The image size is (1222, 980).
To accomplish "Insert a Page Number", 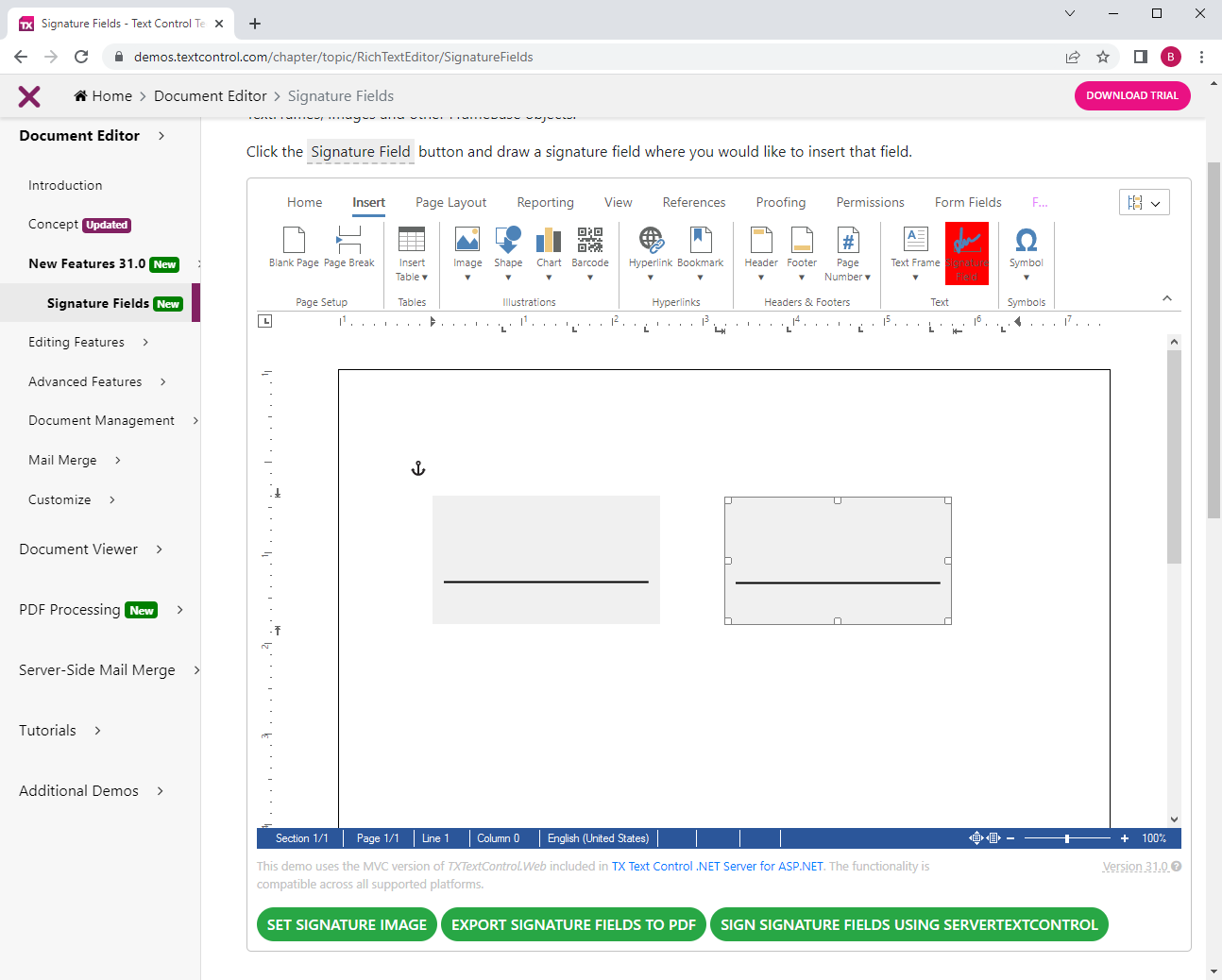I will pyautogui.click(x=848, y=254).
